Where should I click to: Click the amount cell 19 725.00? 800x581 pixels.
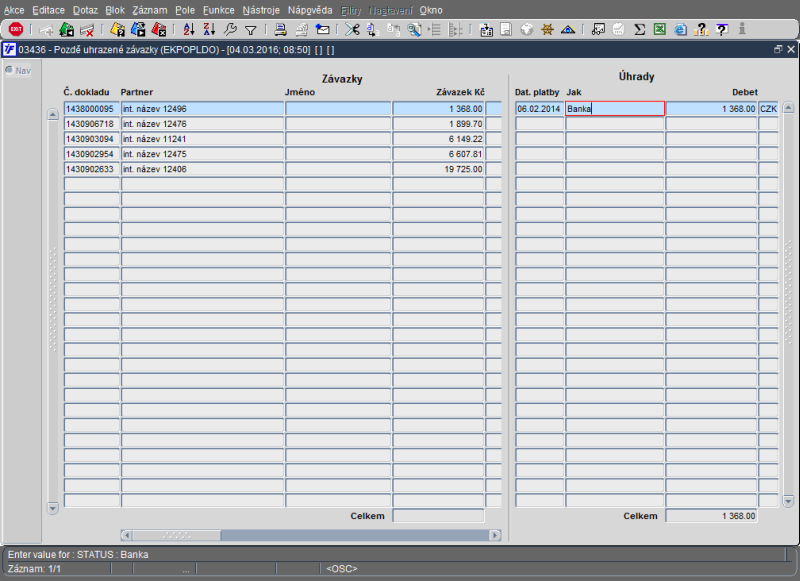point(438,169)
